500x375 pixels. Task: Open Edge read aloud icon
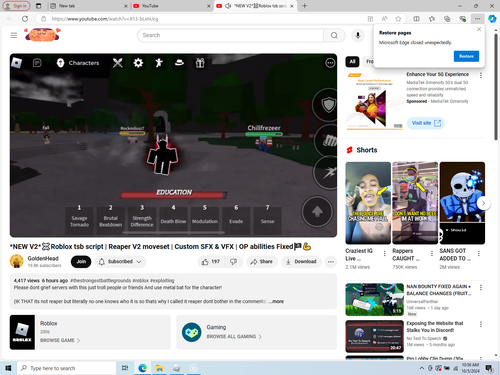click(384, 19)
